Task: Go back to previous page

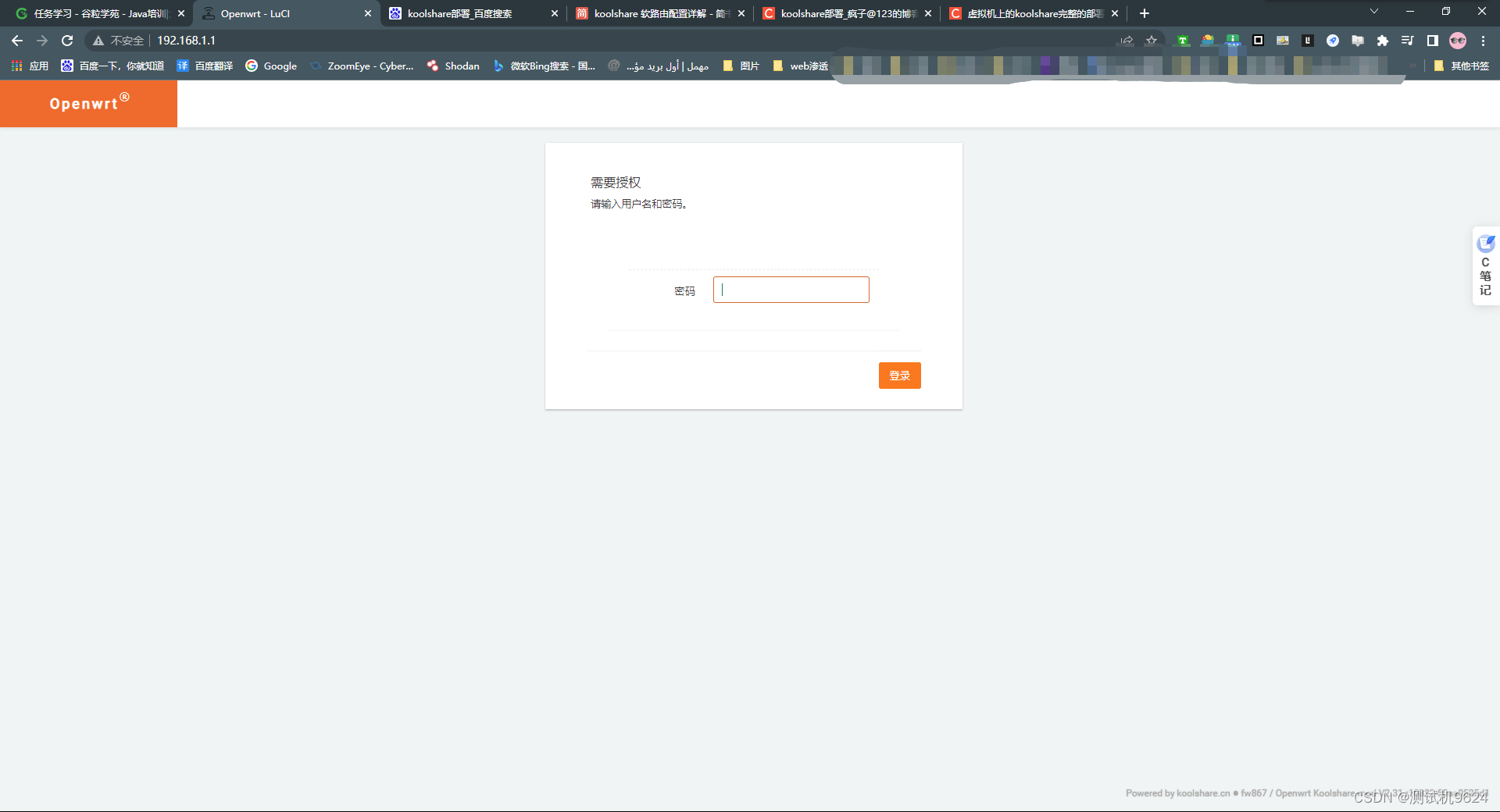Action: [17, 41]
